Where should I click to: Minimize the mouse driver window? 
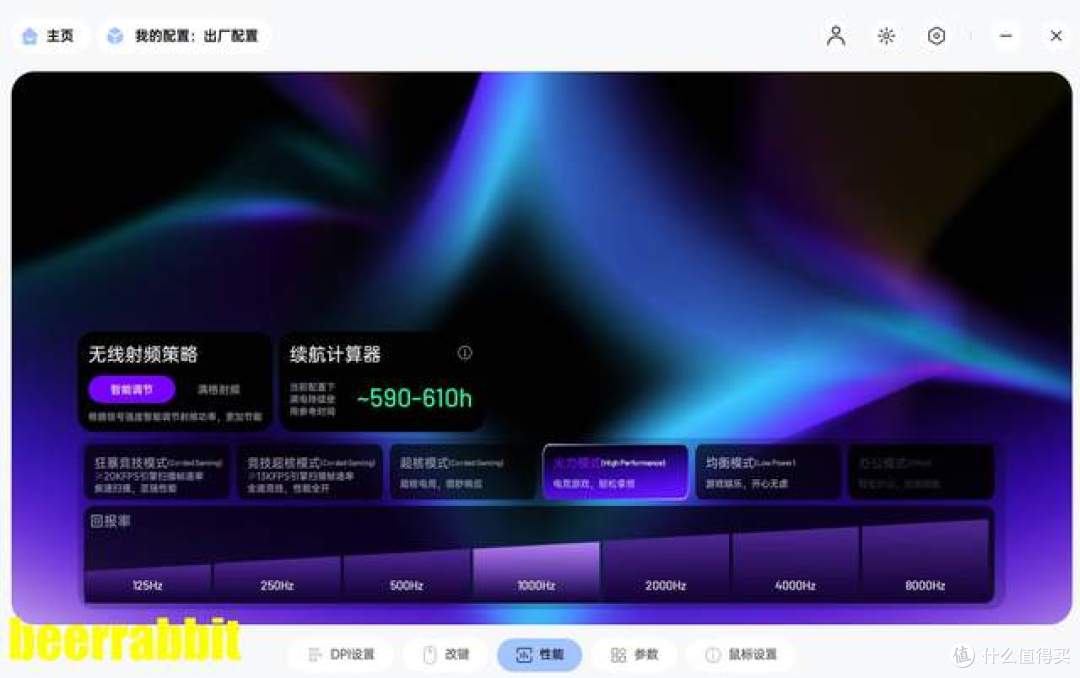pyautogui.click(x=1006, y=36)
